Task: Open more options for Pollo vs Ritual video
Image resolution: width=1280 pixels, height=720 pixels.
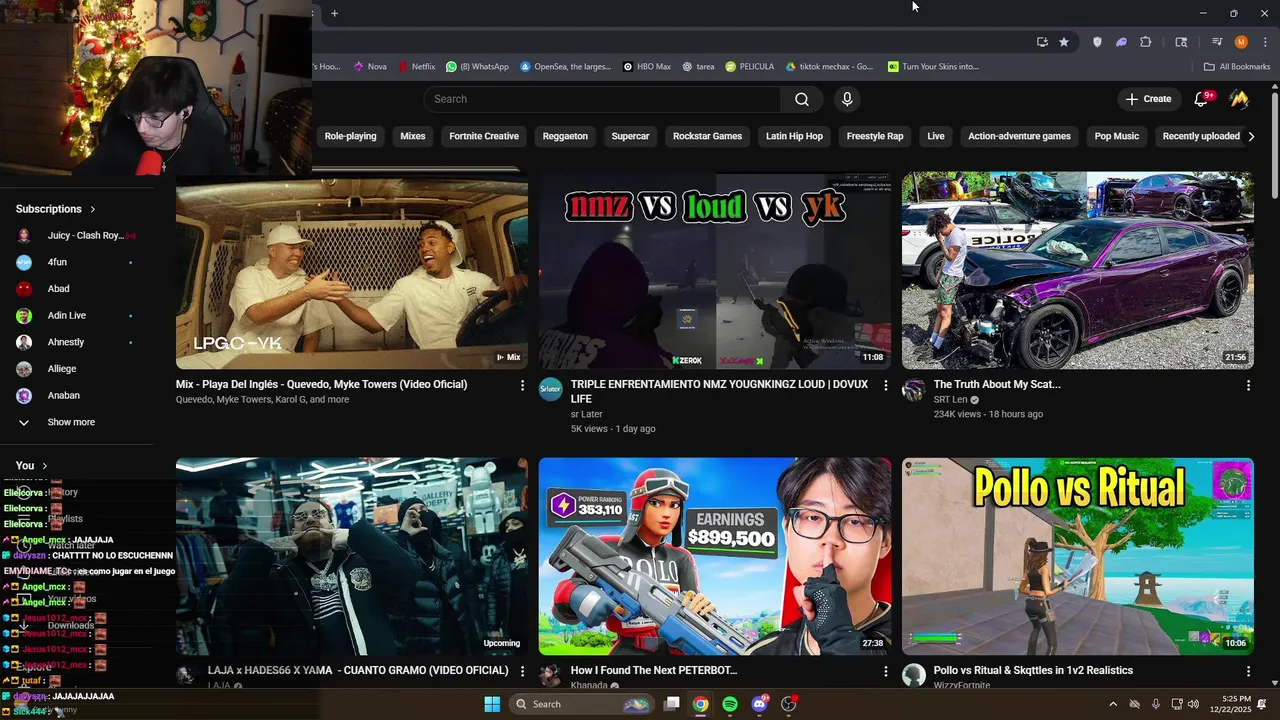Action: [1248, 671]
